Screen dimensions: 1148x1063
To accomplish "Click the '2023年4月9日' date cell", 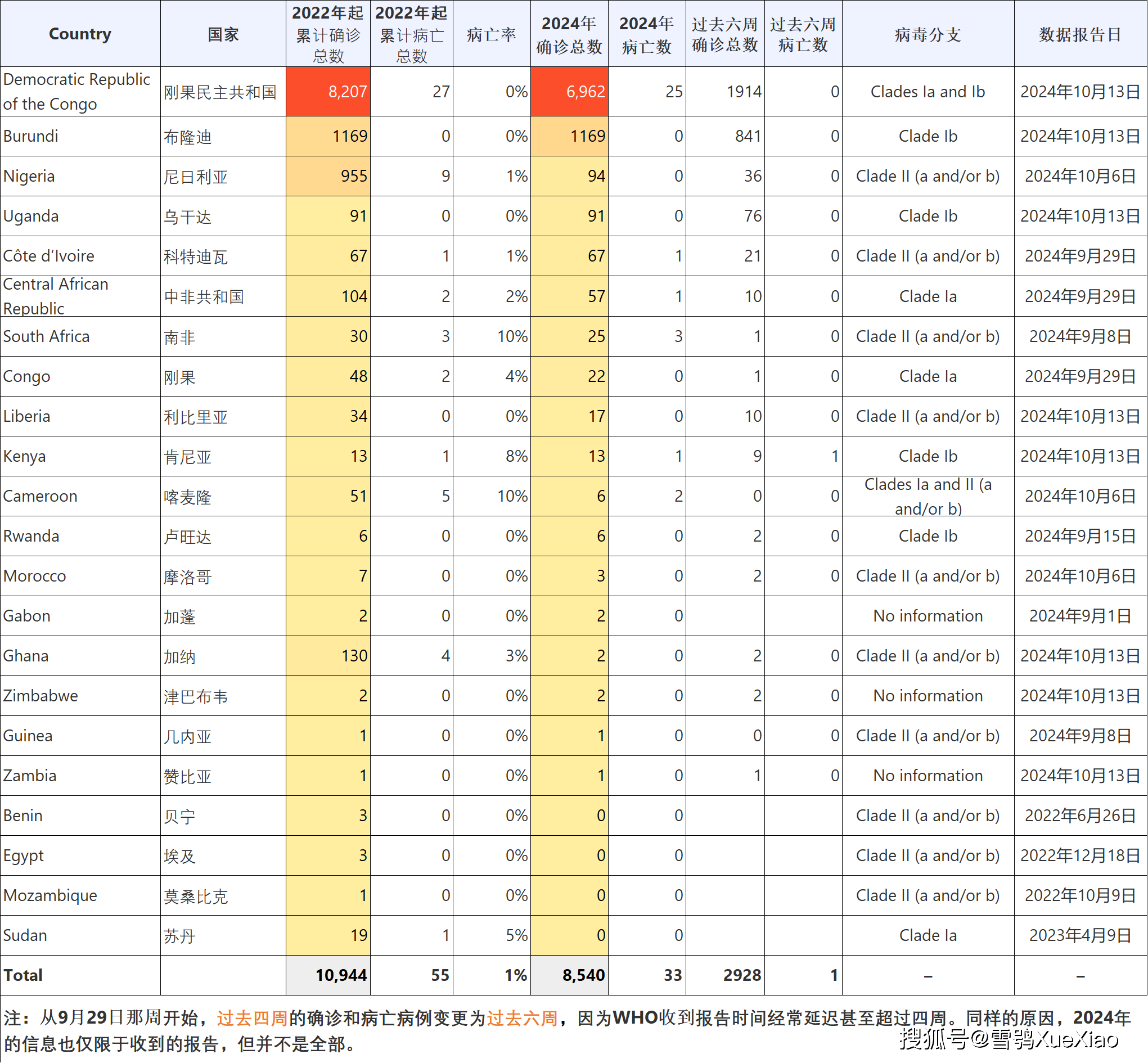I will pos(1080,936).
